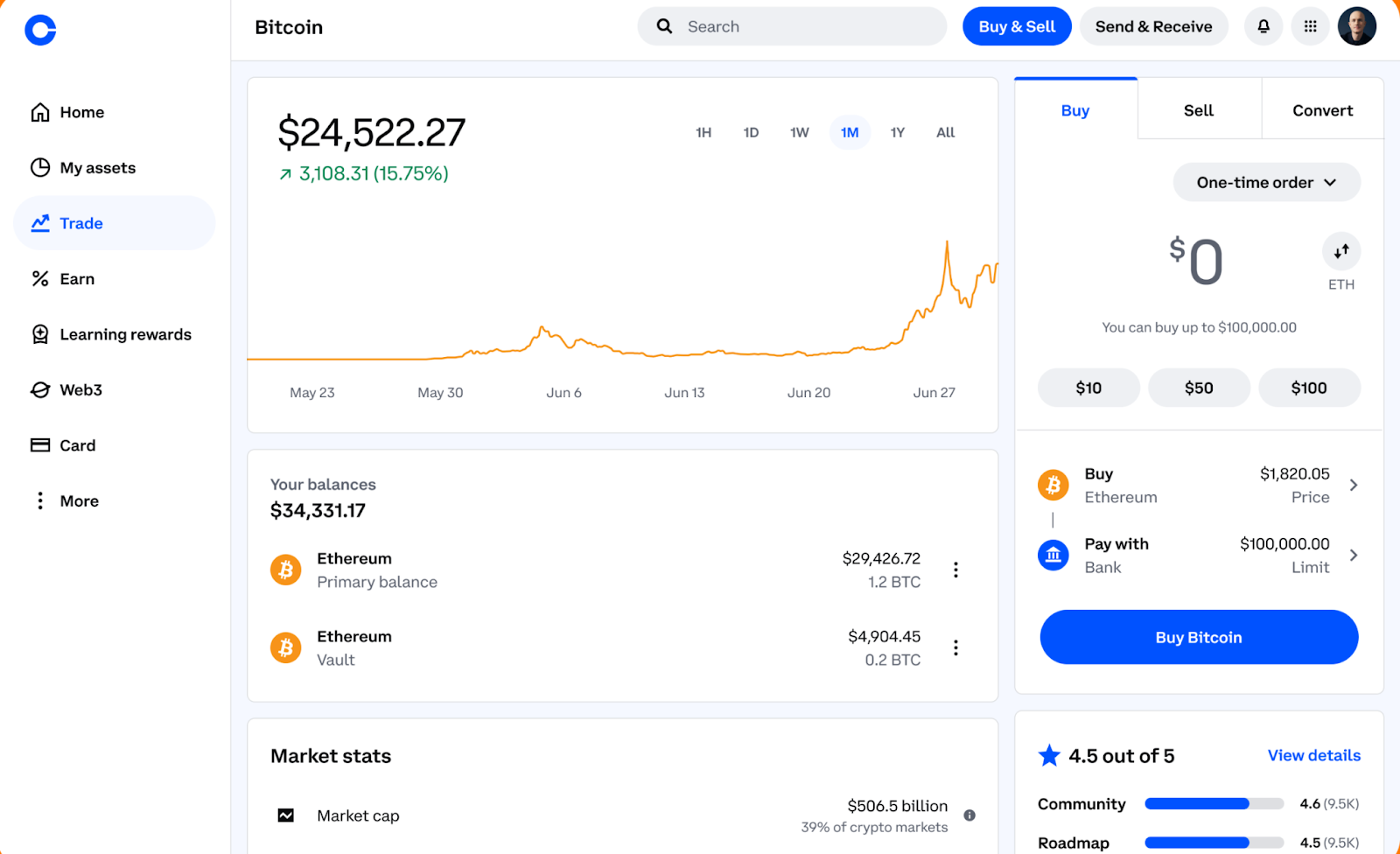This screenshot has width=1400, height=854.
Task: Click the Buy Ethereum asset row
Action: tap(1199, 485)
